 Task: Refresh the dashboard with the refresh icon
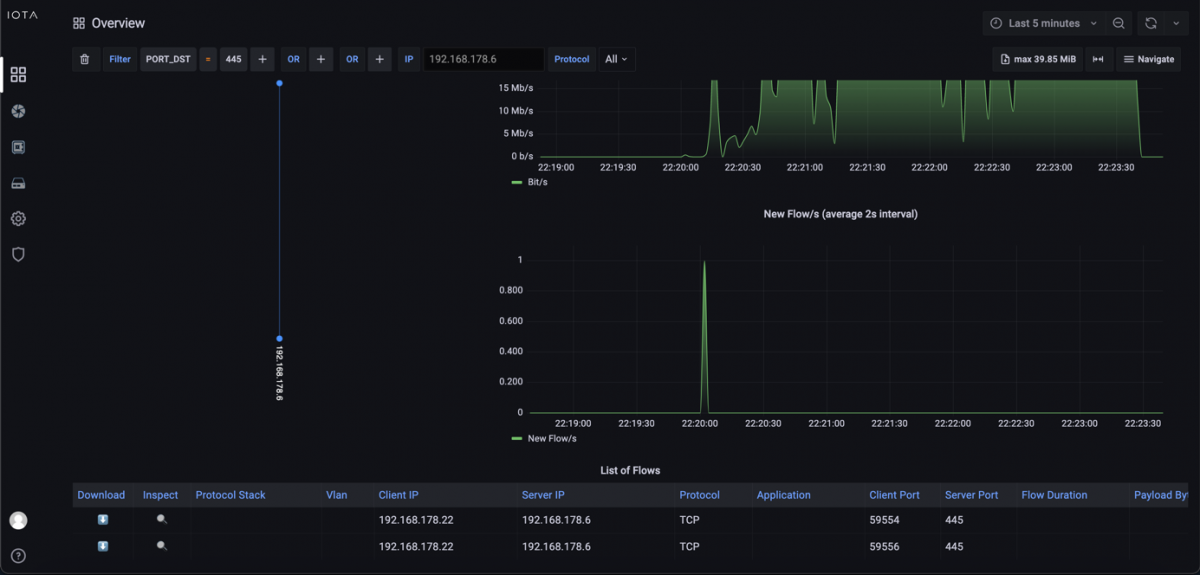pos(1151,23)
